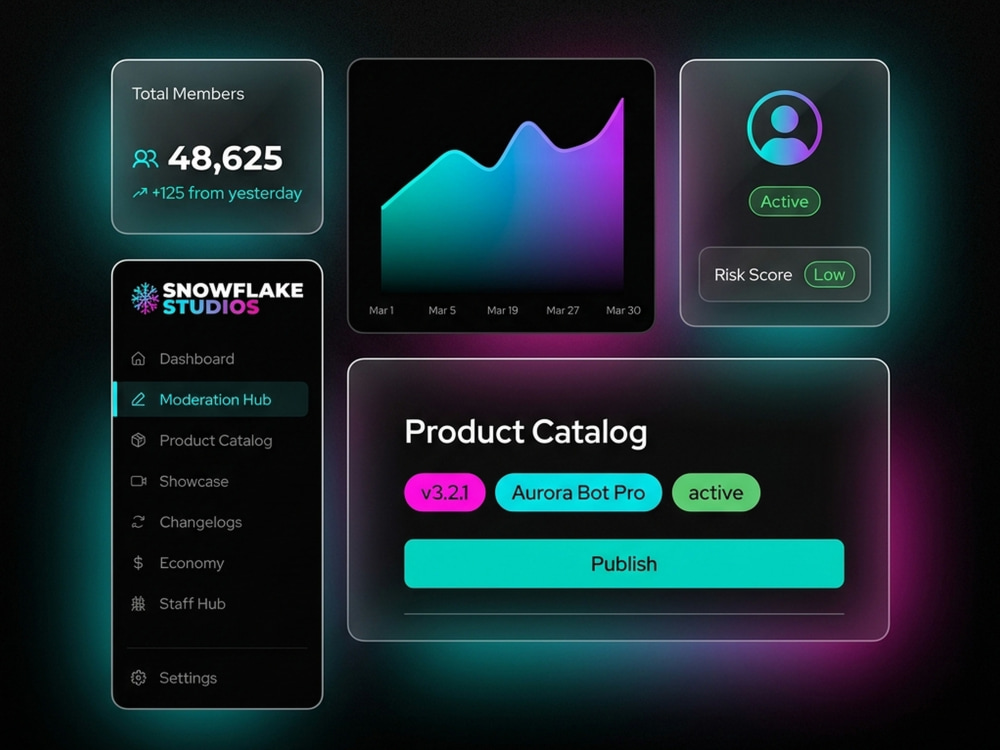Click the Product Catalog card heading
Viewport: 1000px width, 750px height.
(526, 432)
